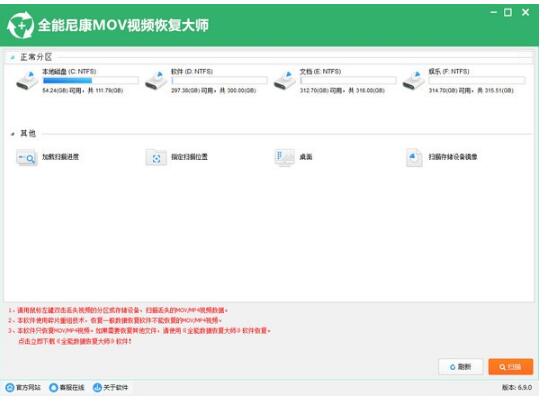
Task: Open the load scan progress icon
Action: (26, 158)
